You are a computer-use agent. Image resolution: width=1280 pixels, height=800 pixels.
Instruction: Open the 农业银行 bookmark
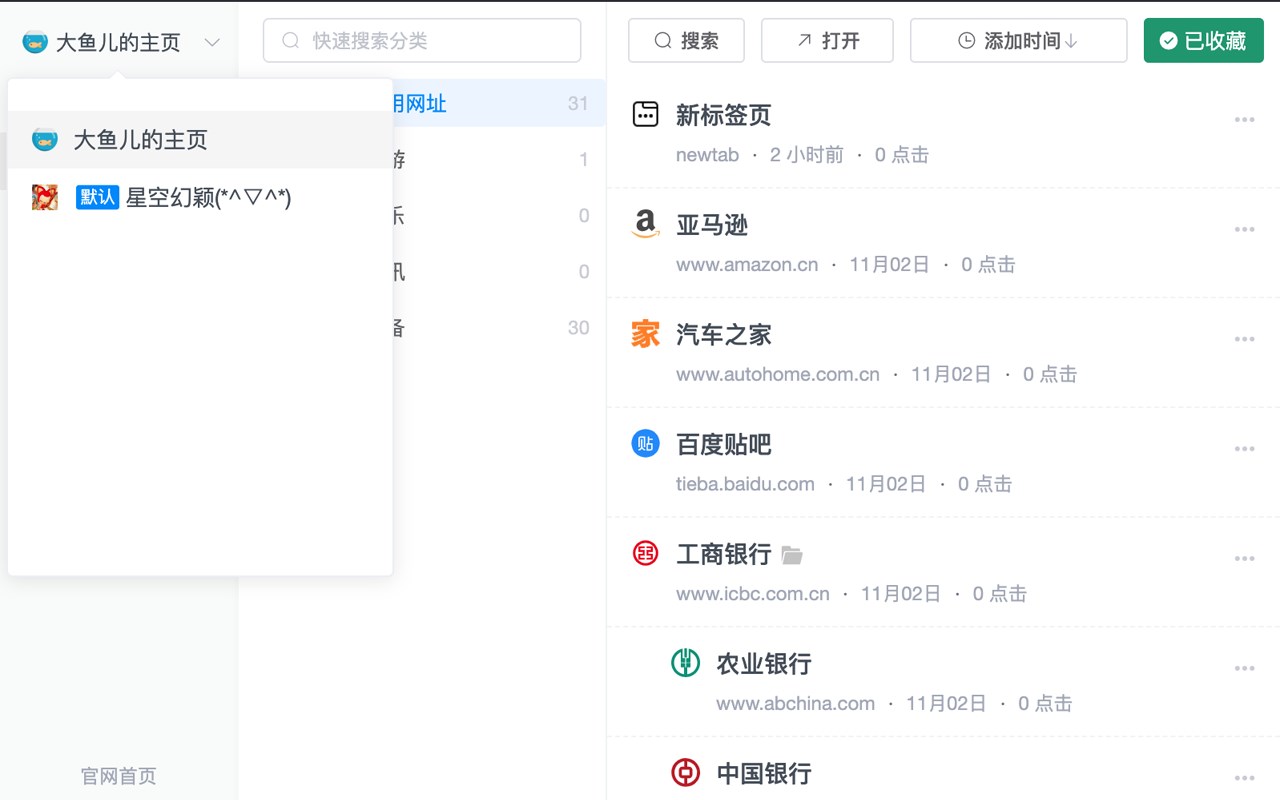click(764, 664)
